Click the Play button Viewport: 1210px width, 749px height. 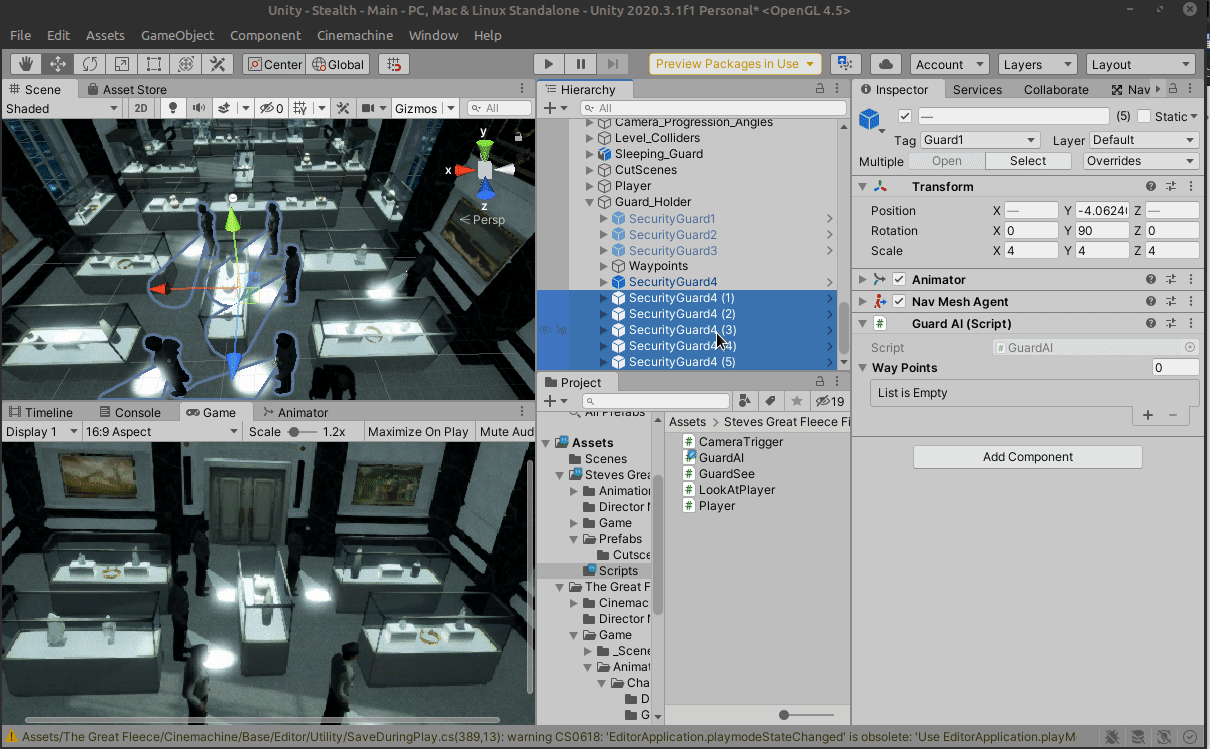tap(549, 64)
